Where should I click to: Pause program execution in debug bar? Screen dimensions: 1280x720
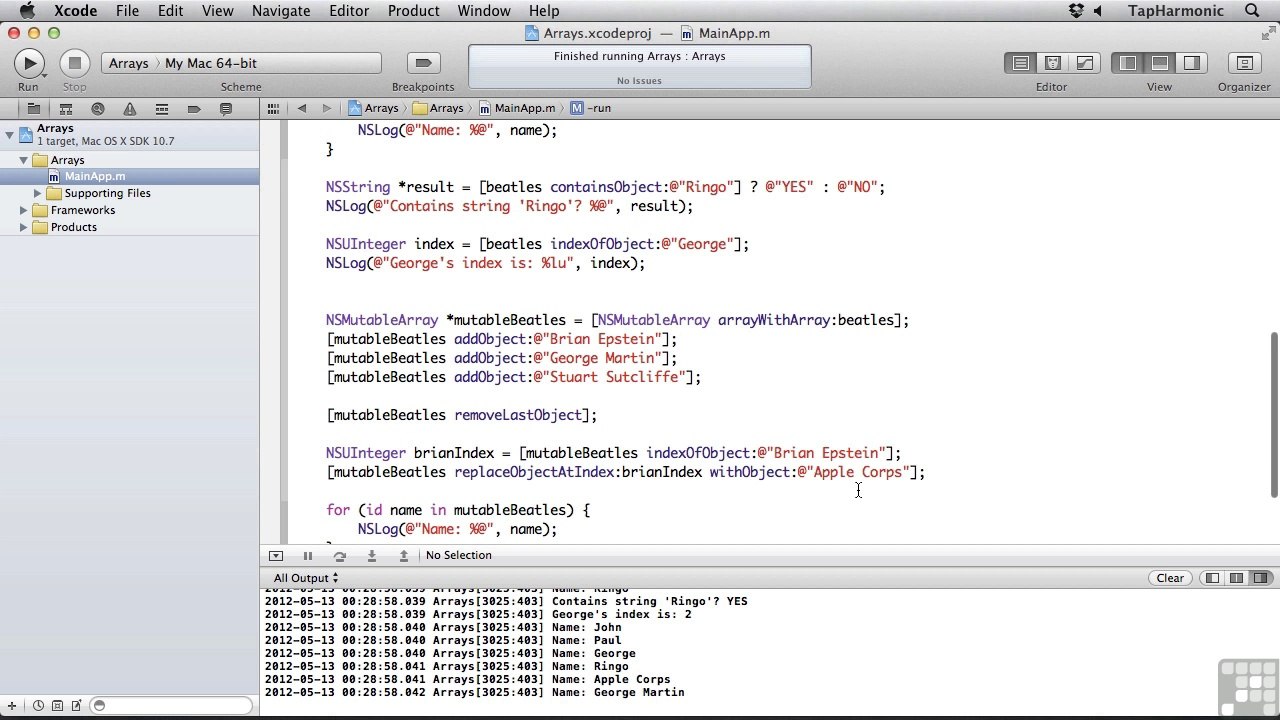pyautogui.click(x=308, y=556)
